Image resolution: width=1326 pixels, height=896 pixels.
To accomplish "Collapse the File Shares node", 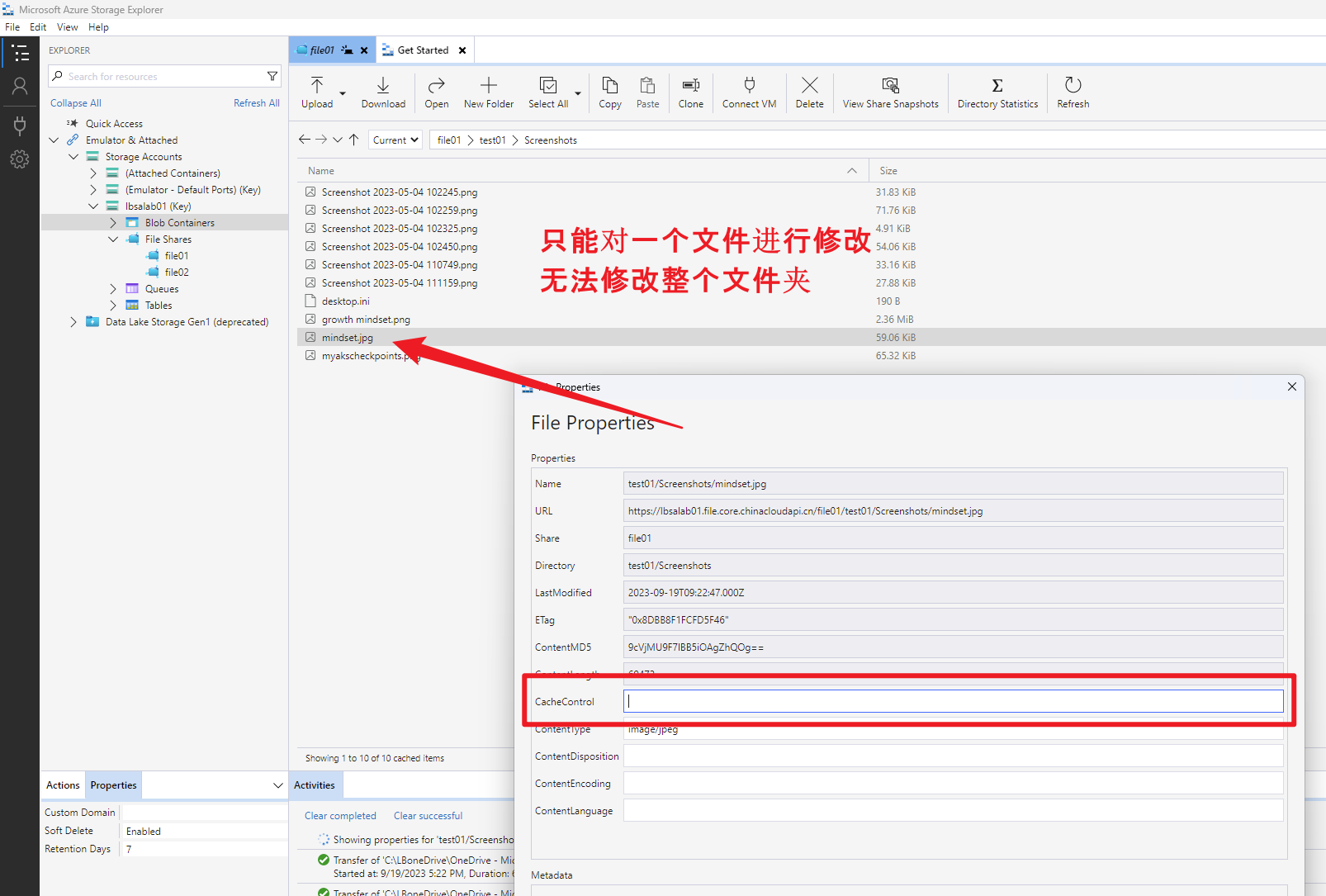I will point(113,239).
